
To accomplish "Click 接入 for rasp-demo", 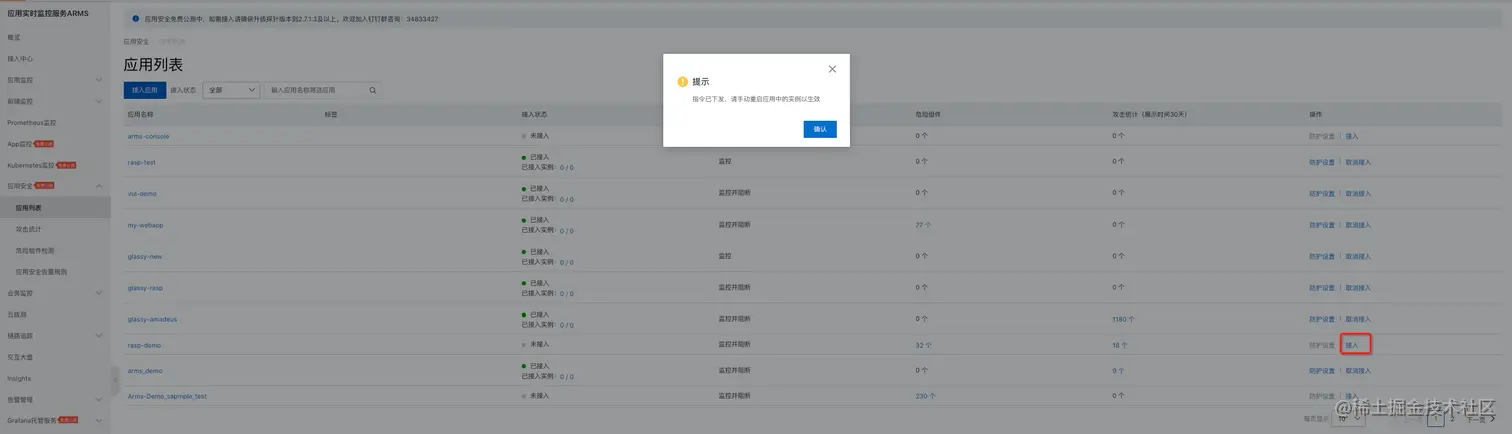I will tap(1352, 345).
